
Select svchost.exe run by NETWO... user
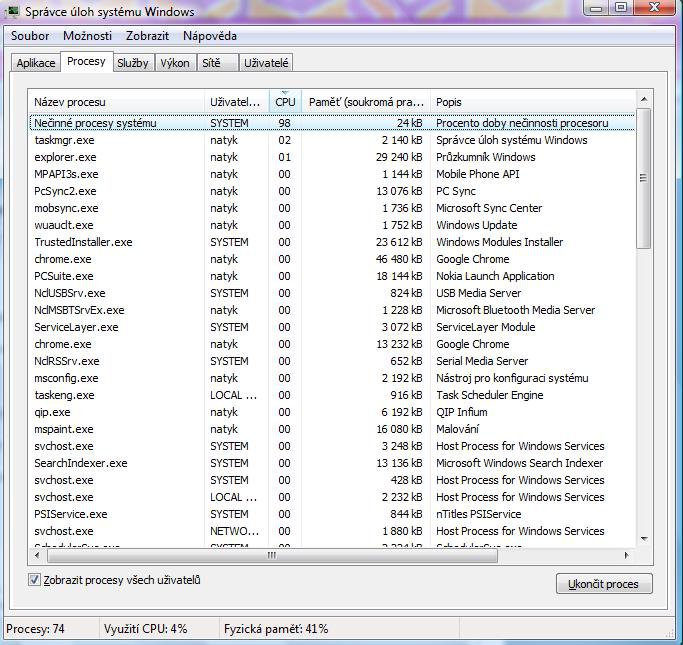pos(332,530)
